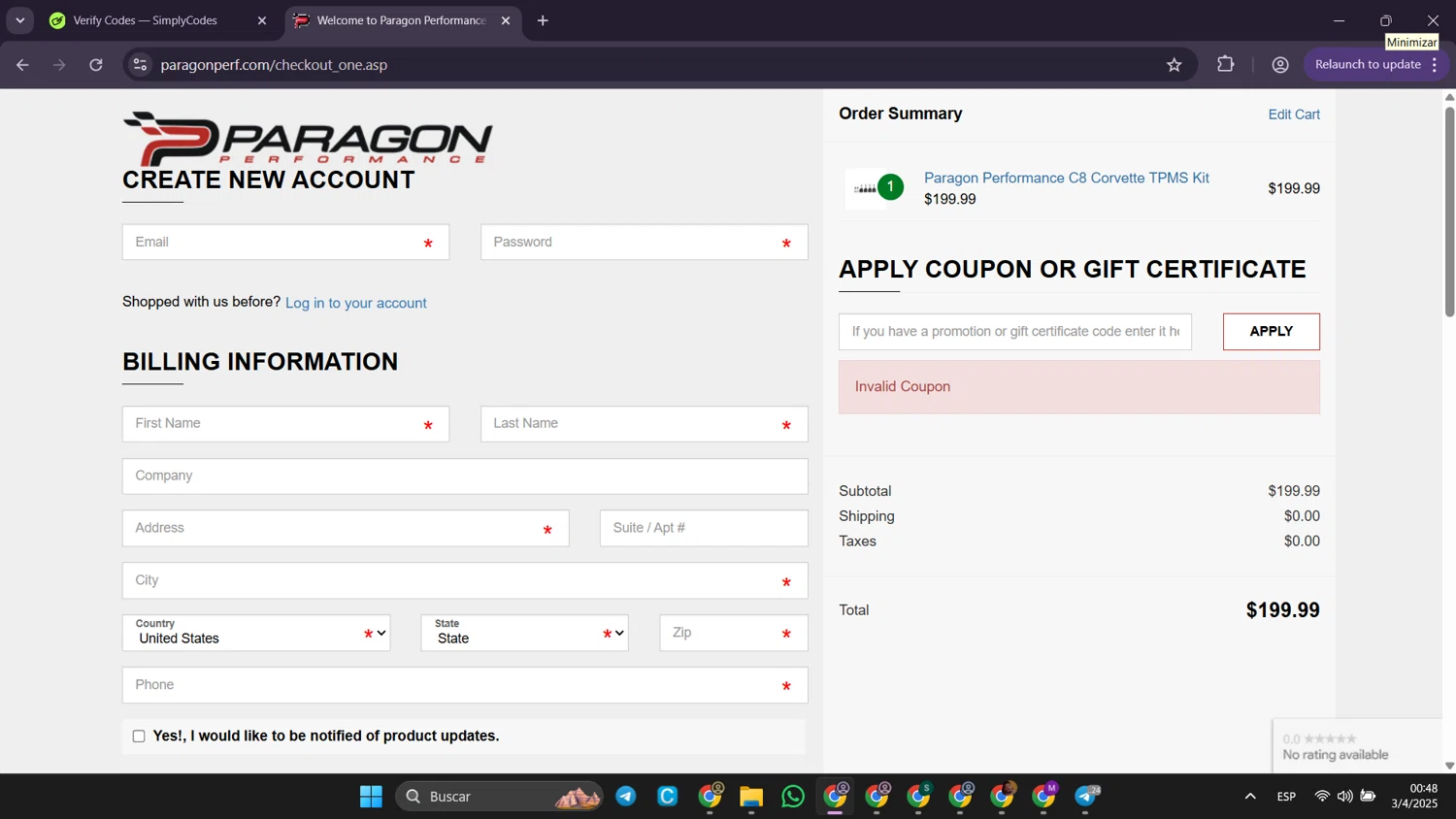Select the Zip field
The height and width of the screenshot is (819, 1456).
(734, 633)
